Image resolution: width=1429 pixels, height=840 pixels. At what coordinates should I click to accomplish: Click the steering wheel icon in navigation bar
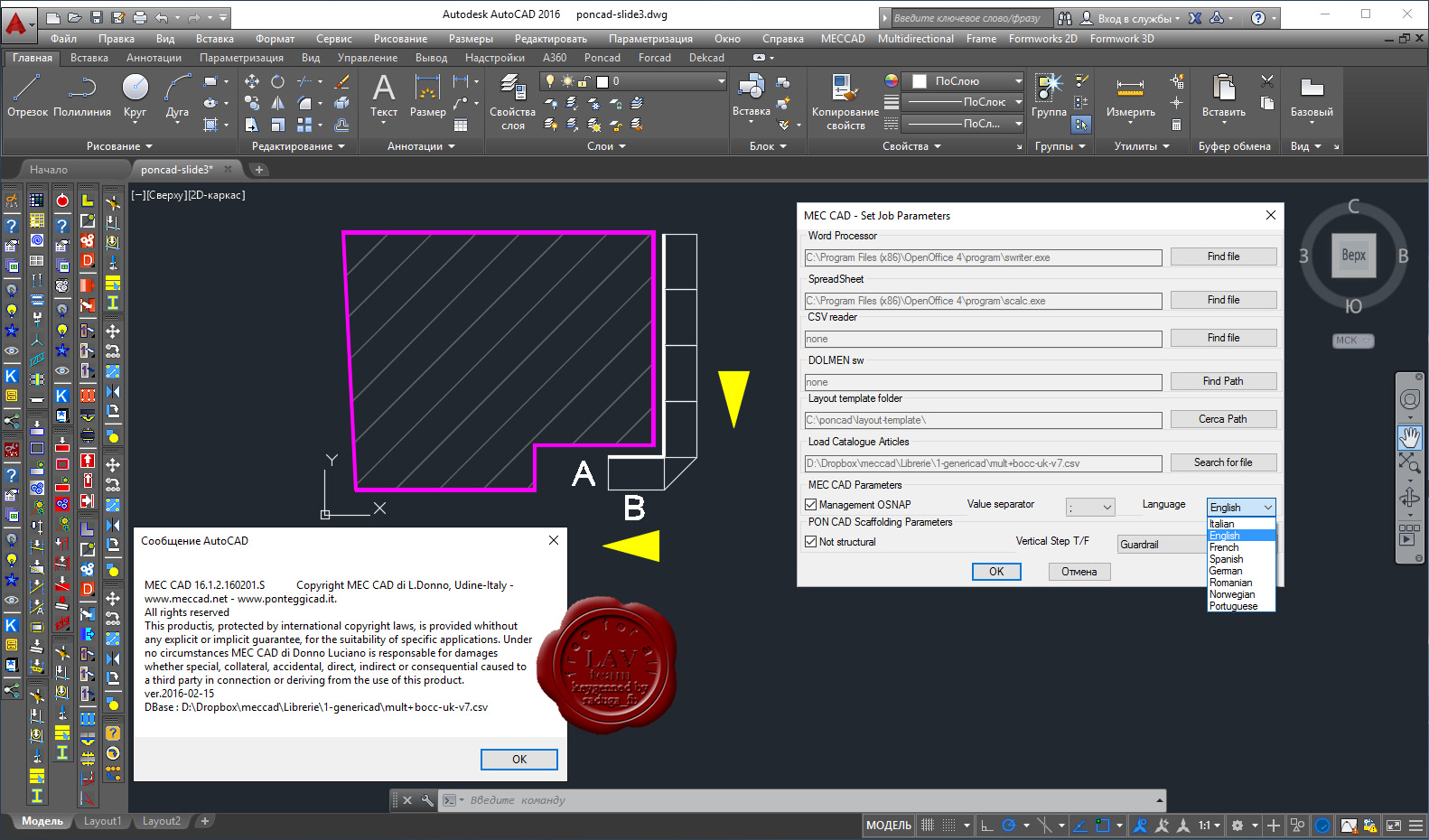tap(1409, 399)
